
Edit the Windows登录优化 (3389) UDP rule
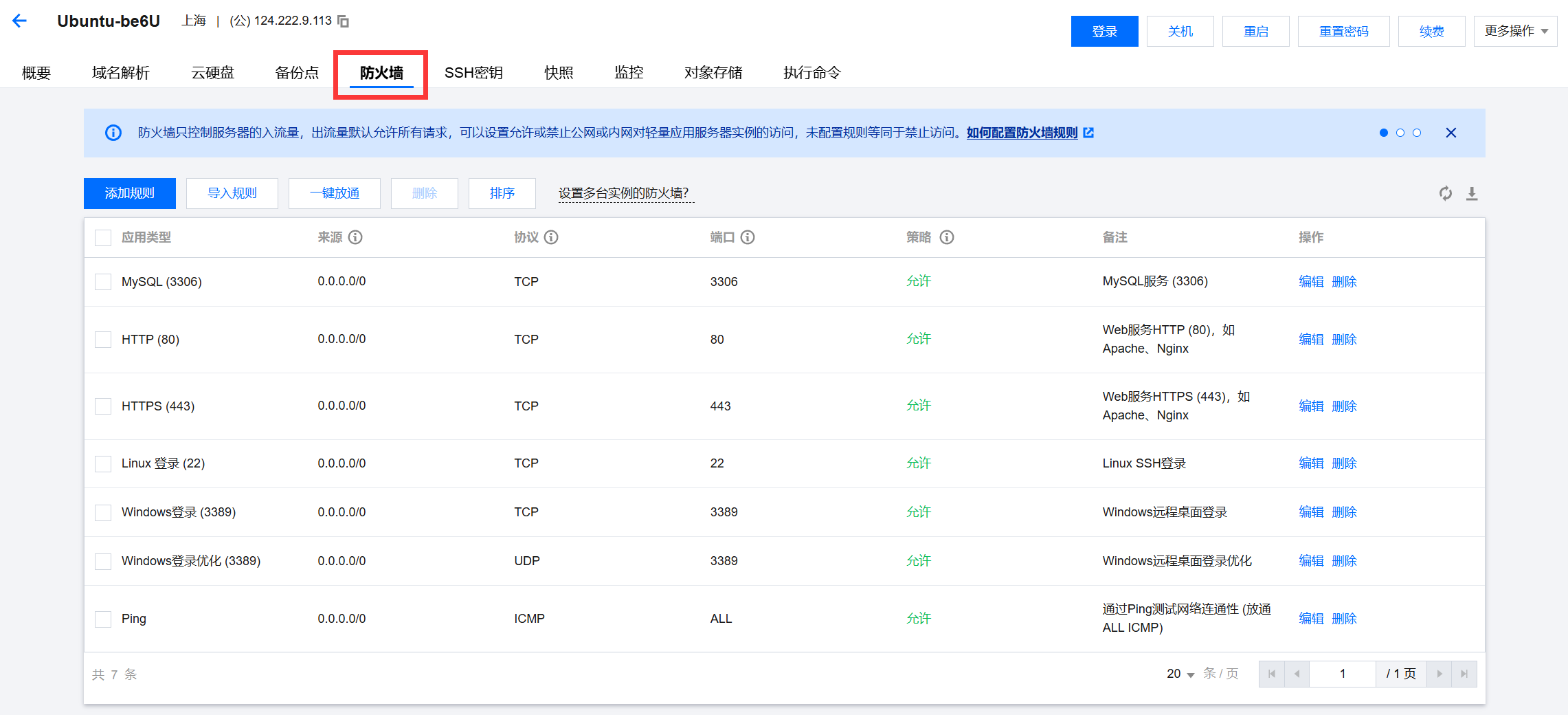pos(1311,560)
